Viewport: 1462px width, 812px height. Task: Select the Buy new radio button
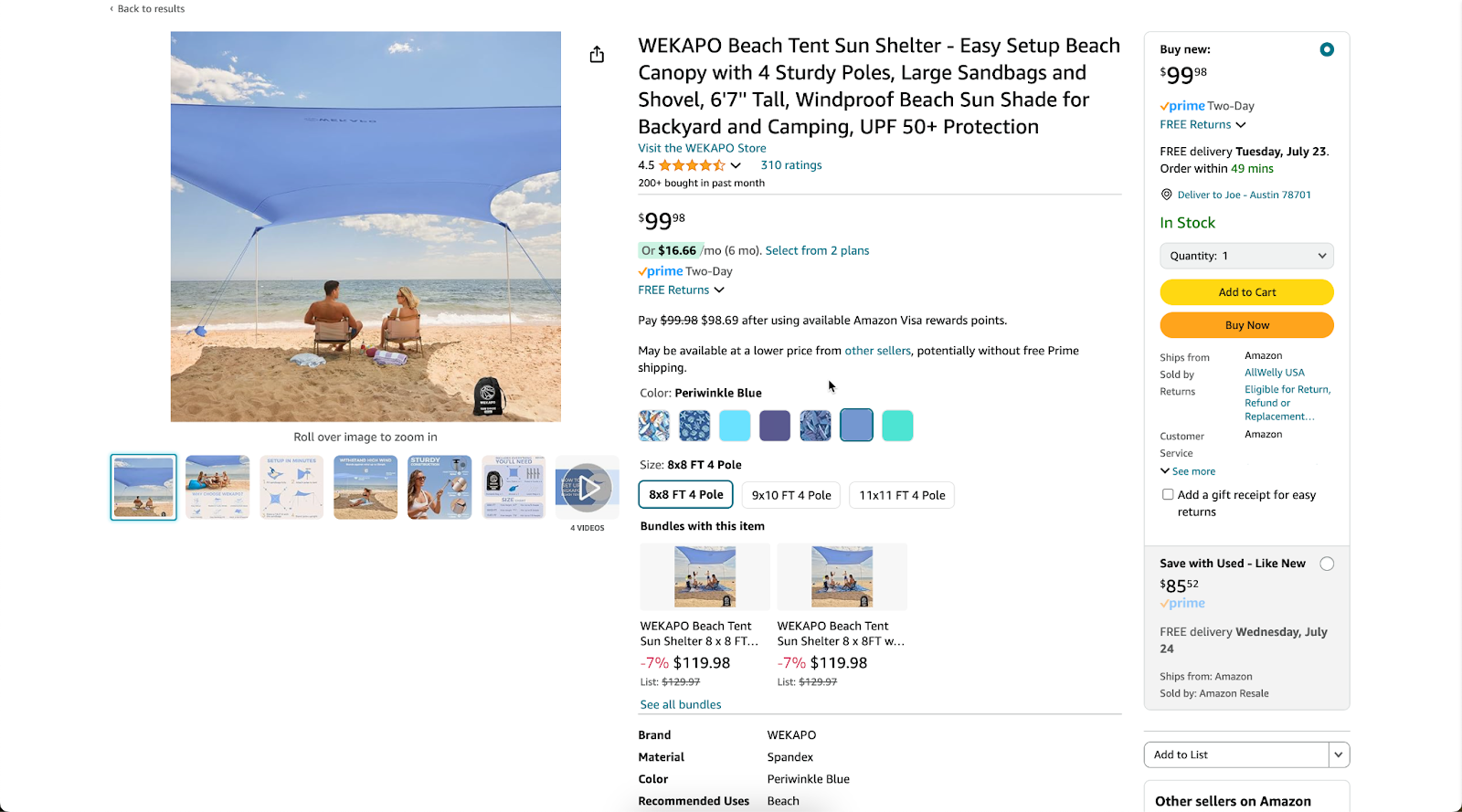(x=1327, y=49)
